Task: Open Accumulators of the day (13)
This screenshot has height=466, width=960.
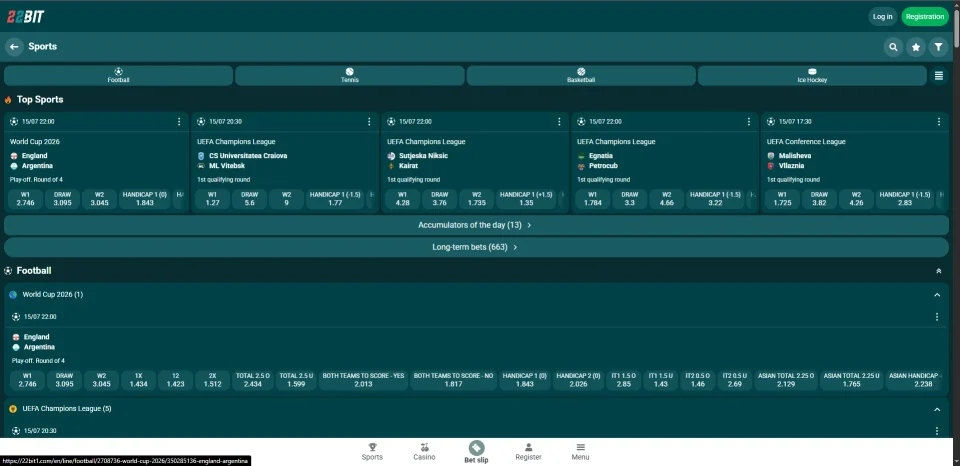Action: [x=476, y=225]
